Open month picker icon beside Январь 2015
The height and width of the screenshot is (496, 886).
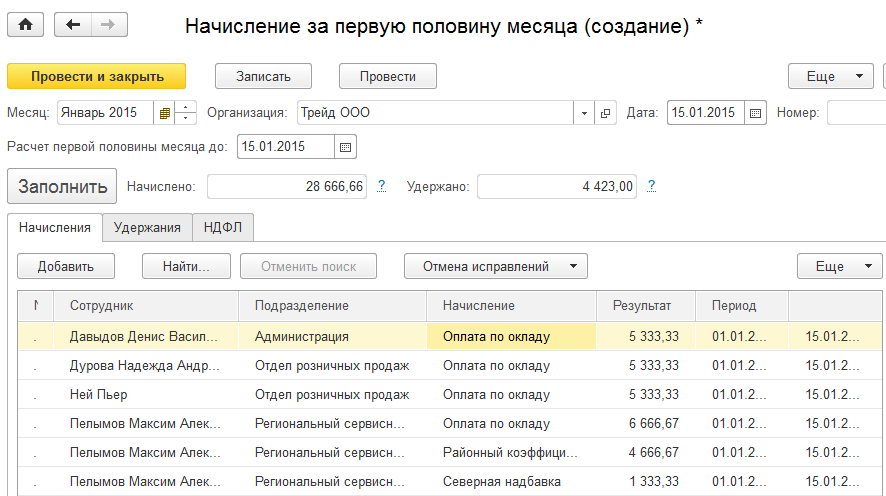(x=164, y=113)
